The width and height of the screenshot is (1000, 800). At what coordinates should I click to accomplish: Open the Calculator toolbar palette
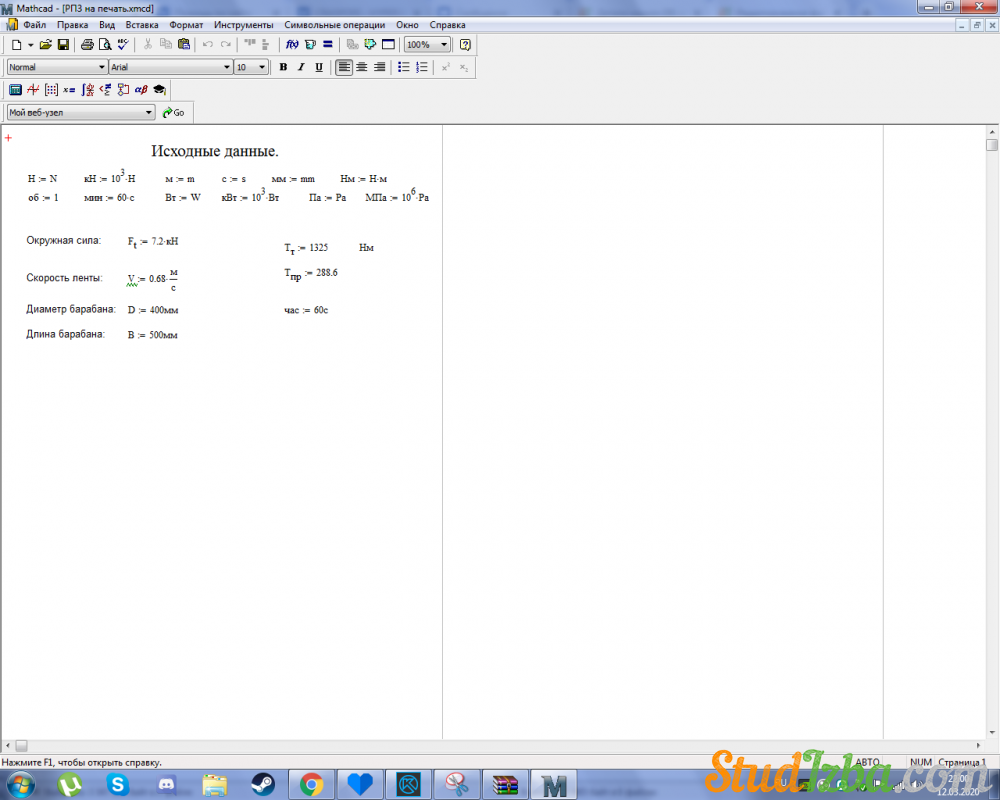point(15,89)
